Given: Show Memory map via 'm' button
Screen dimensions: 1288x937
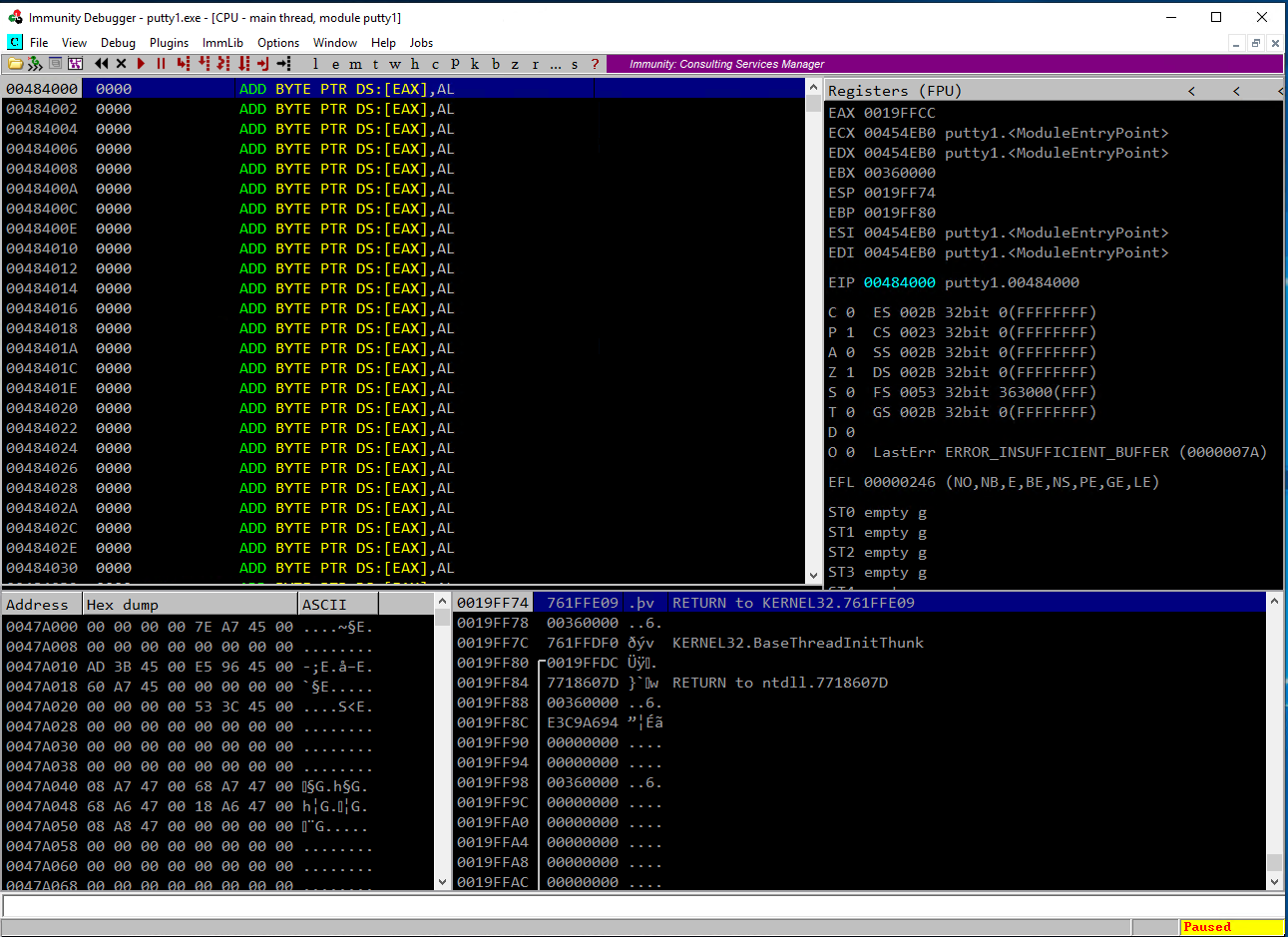Looking at the screenshot, I should (355, 64).
